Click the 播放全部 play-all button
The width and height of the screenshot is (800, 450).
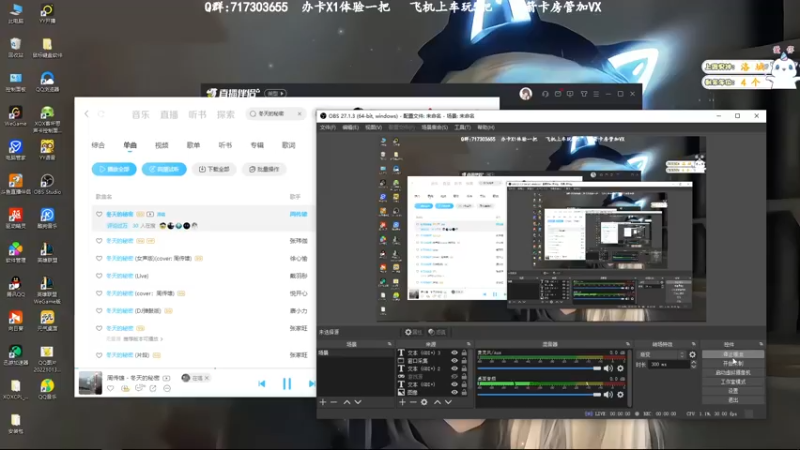coord(114,169)
